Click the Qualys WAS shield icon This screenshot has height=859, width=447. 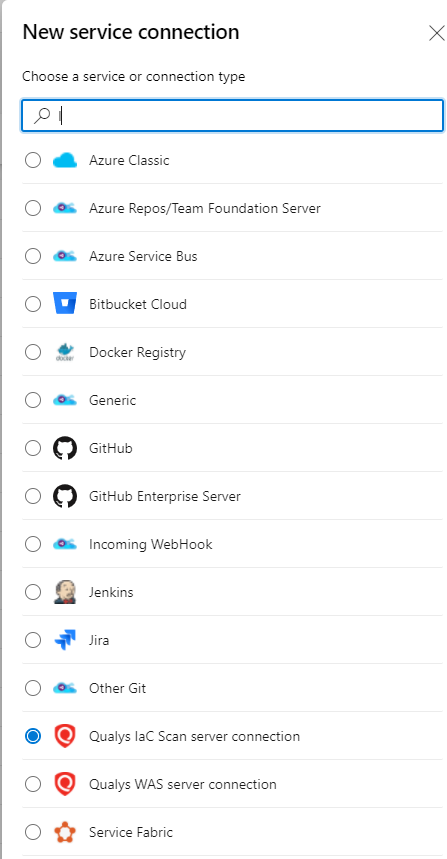[x=65, y=784]
